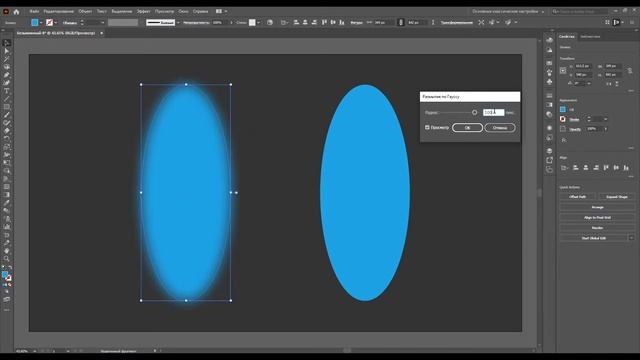Select the Rectangle tool
Screen dimensions: 640x360
[7, 107]
